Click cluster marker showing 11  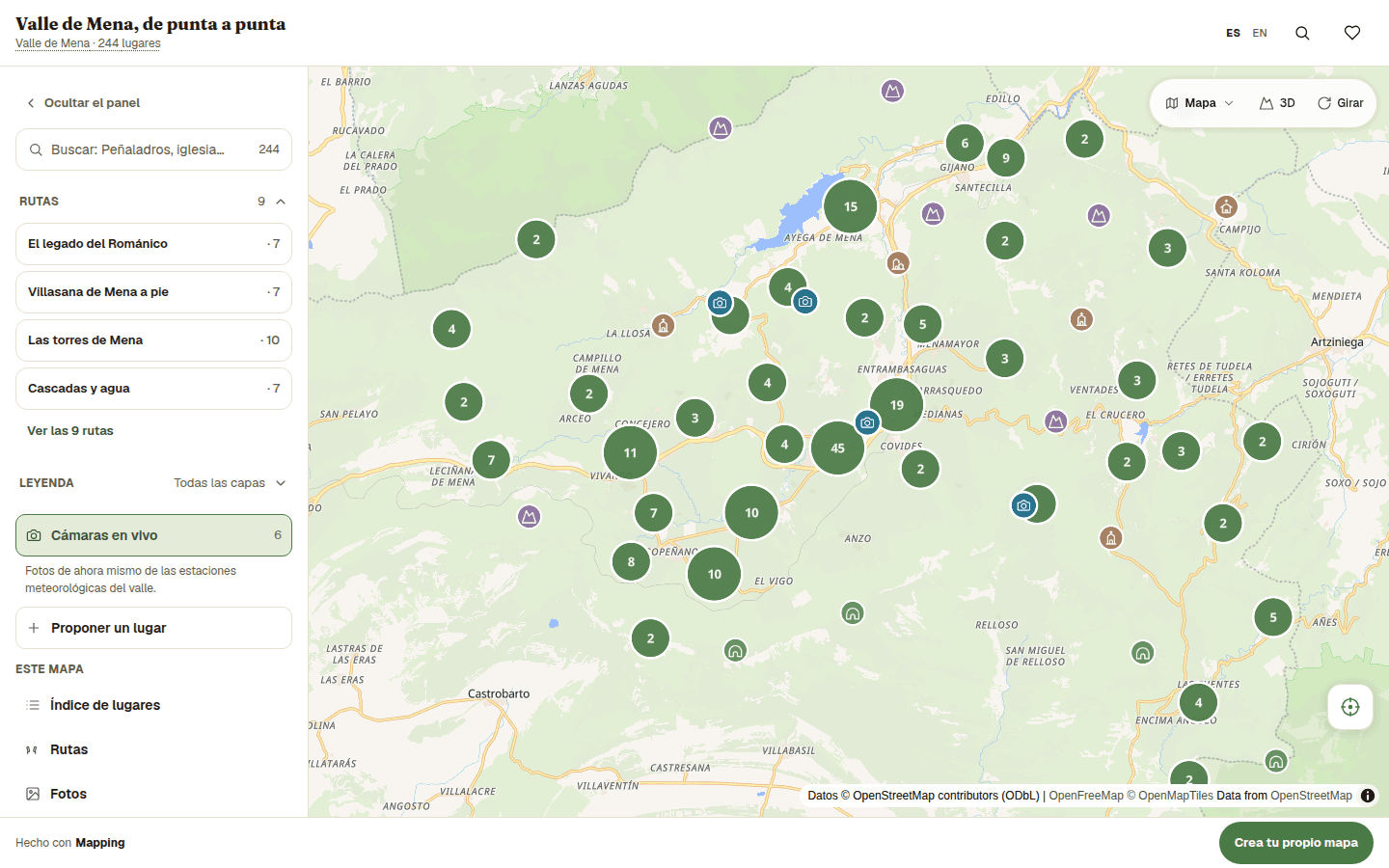point(630,452)
